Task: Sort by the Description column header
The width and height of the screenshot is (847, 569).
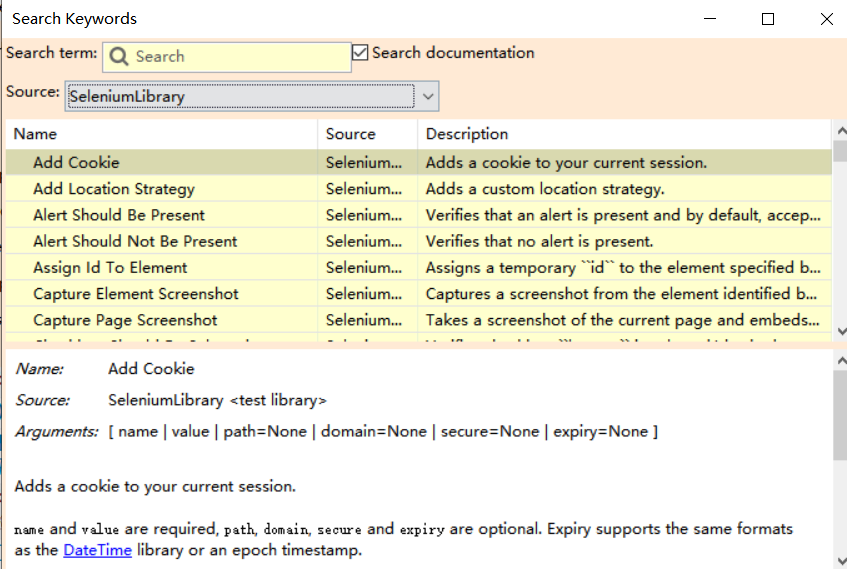Action: [620, 134]
